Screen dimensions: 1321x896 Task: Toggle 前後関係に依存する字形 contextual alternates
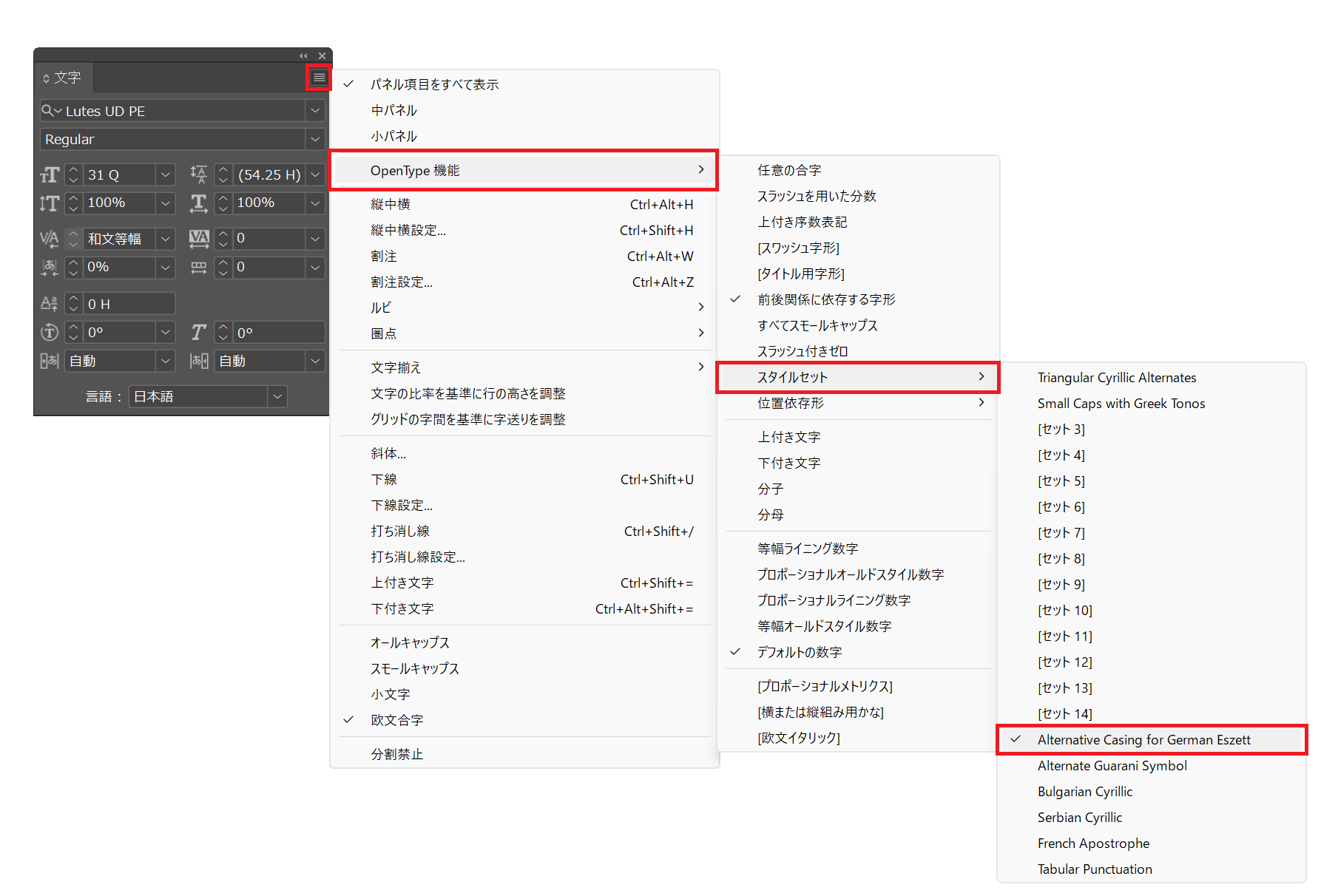coord(825,299)
